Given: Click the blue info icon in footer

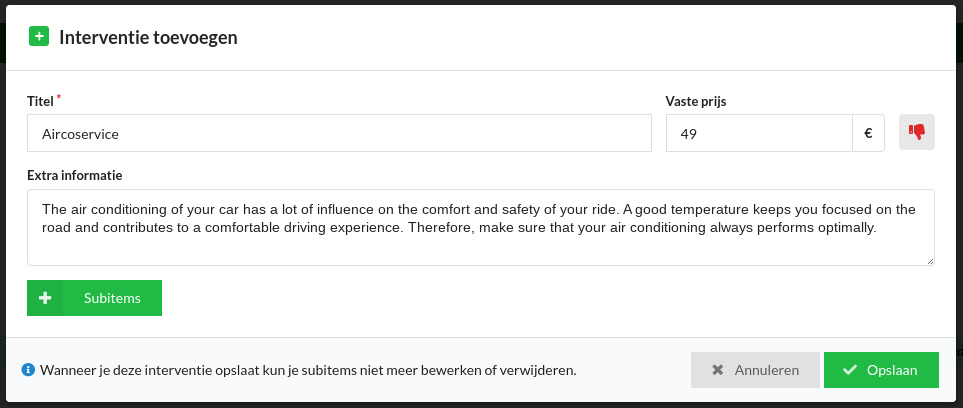Looking at the screenshot, I should click(28, 370).
